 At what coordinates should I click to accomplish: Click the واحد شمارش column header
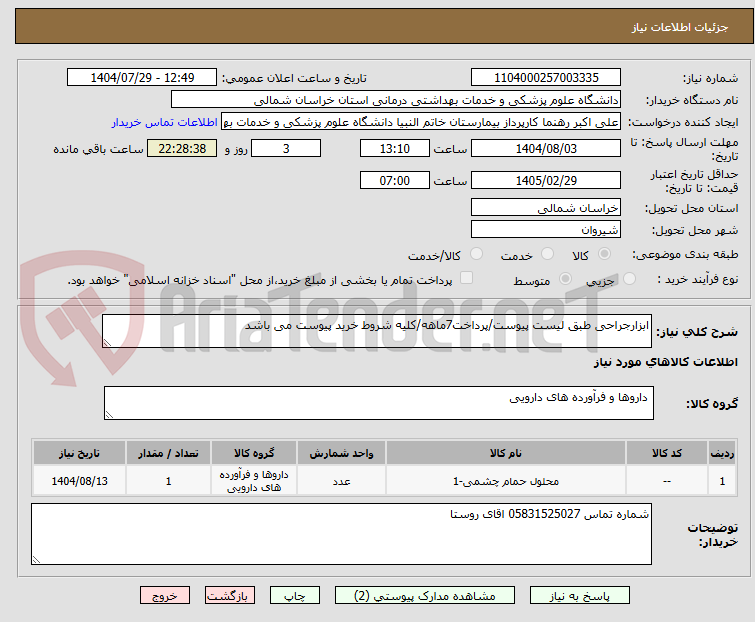pyautogui.click(x=341, y=453)
